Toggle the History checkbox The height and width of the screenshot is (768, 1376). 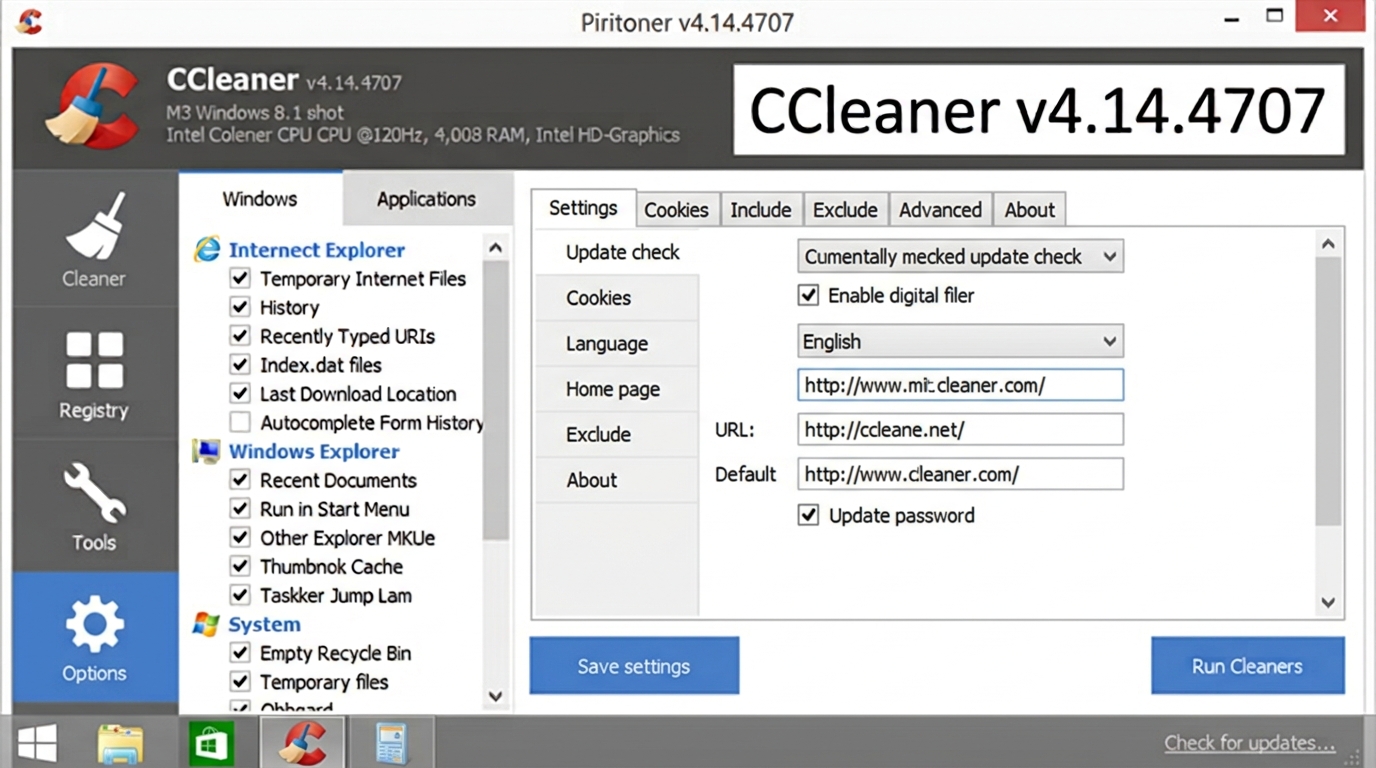[x=240, y=307]
